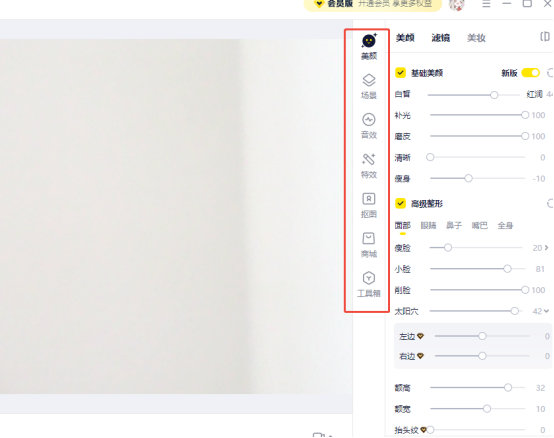
Task: Toggle the 新版 switch off
Action: [x=531, y=73]
